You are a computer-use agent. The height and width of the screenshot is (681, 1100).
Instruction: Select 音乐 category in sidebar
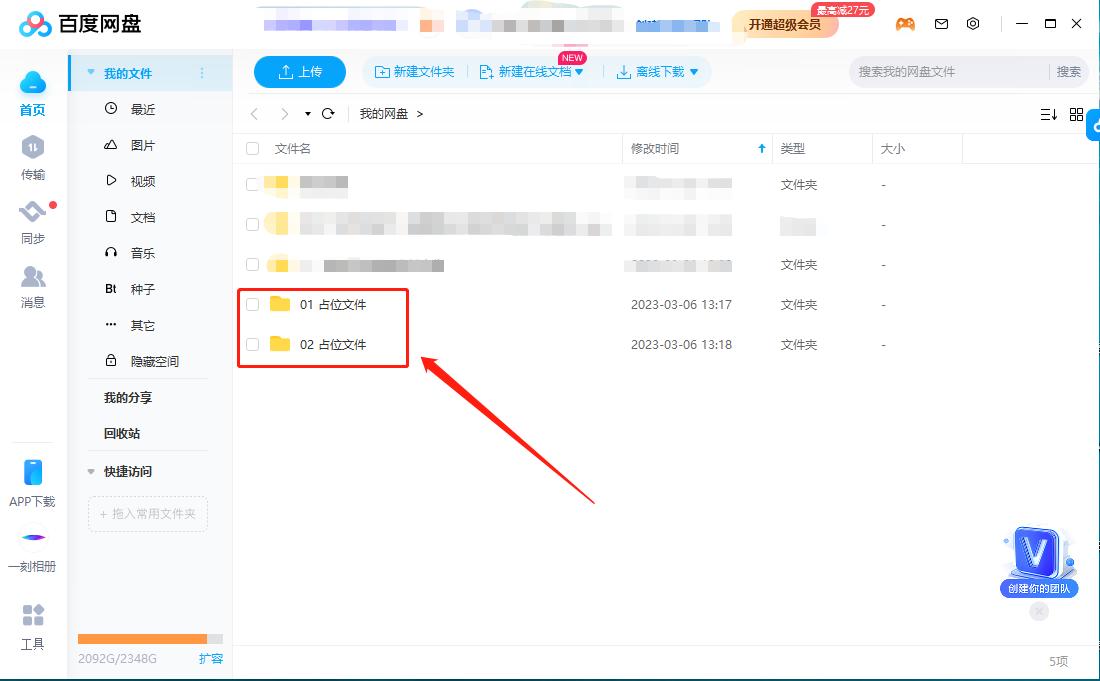pos(141,253)
